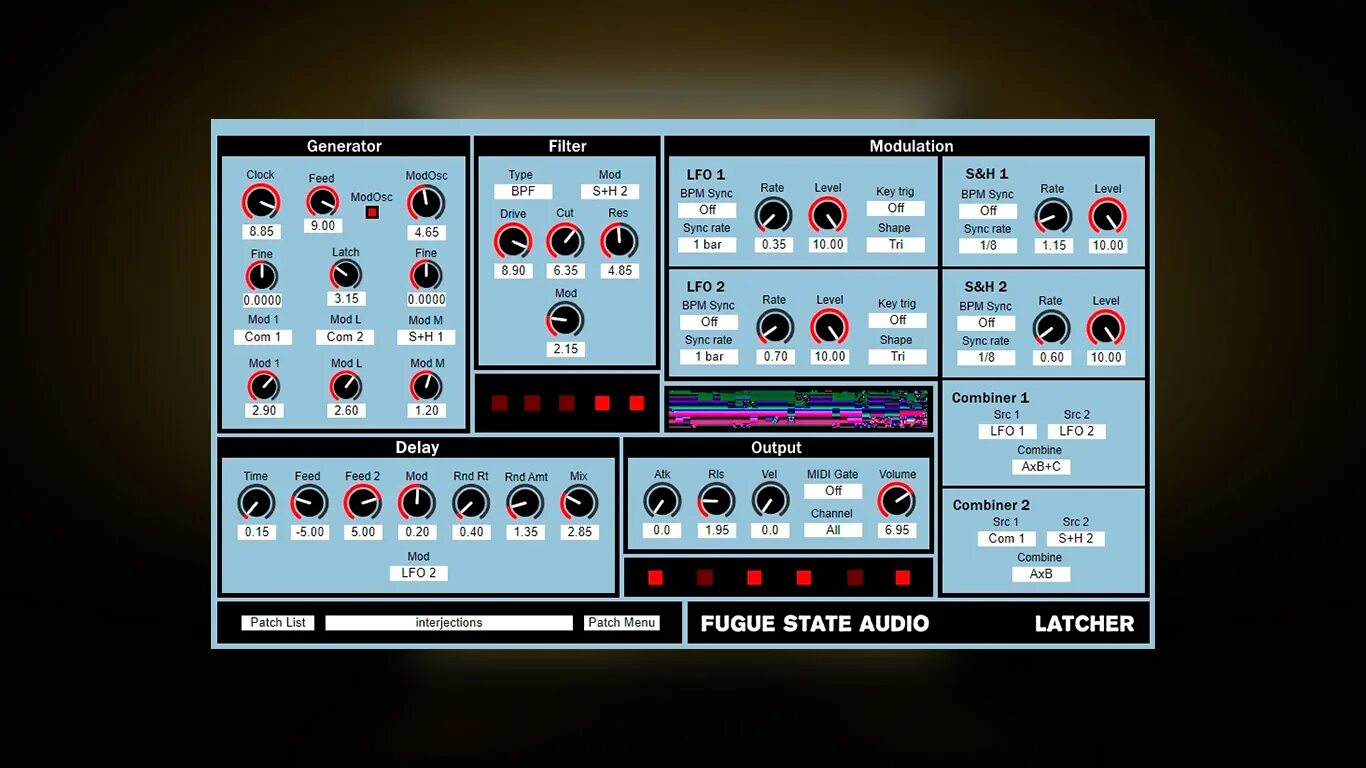1366x768 pixels.
Task: Open the Combiner 1 Combine selector
Action: point(1040,466)
